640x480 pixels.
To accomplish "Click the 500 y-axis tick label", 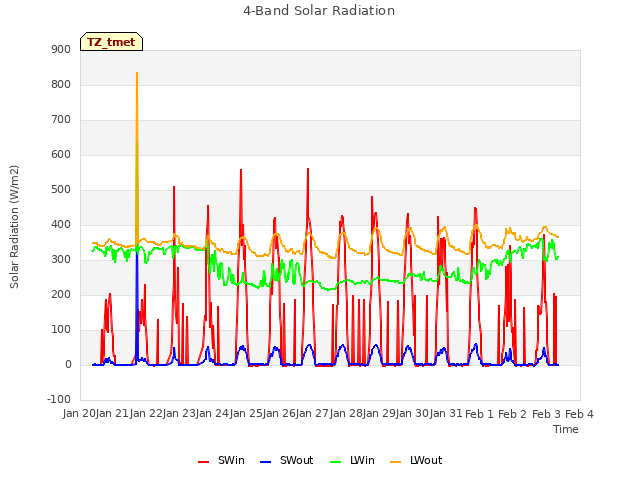I will (61, 190).
